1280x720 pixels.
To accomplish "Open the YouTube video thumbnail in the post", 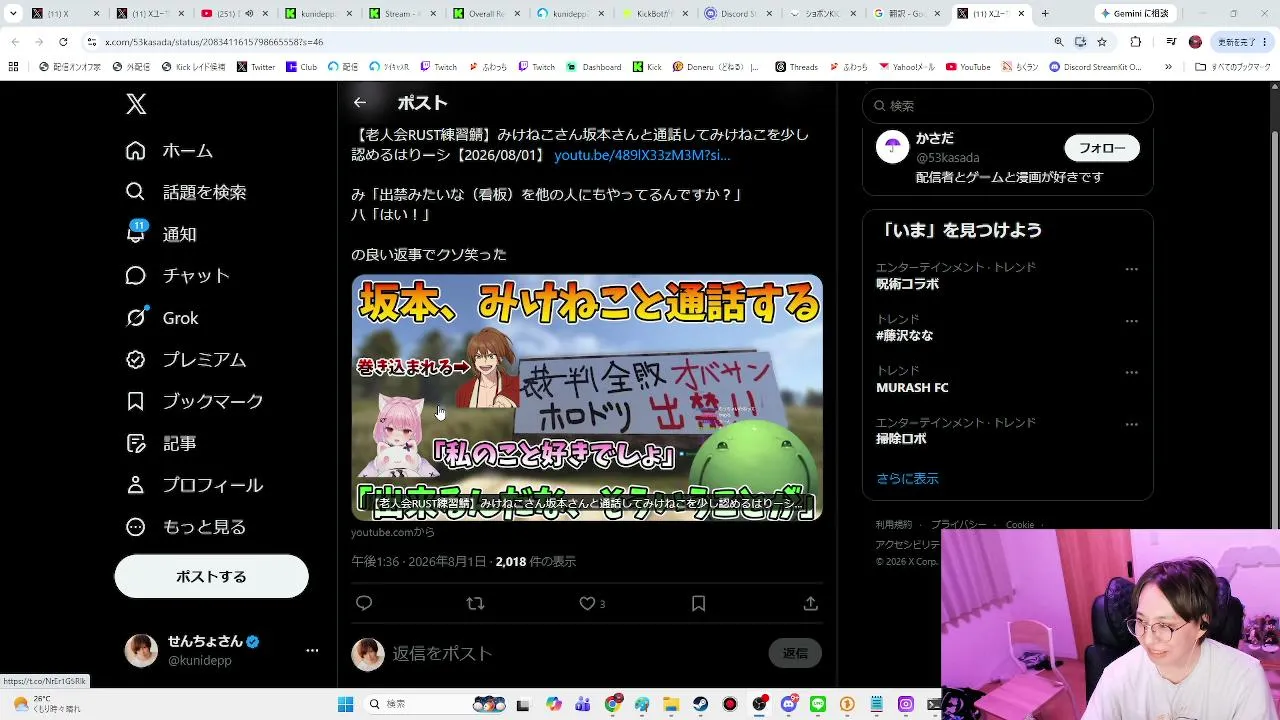I will point(587,398).
